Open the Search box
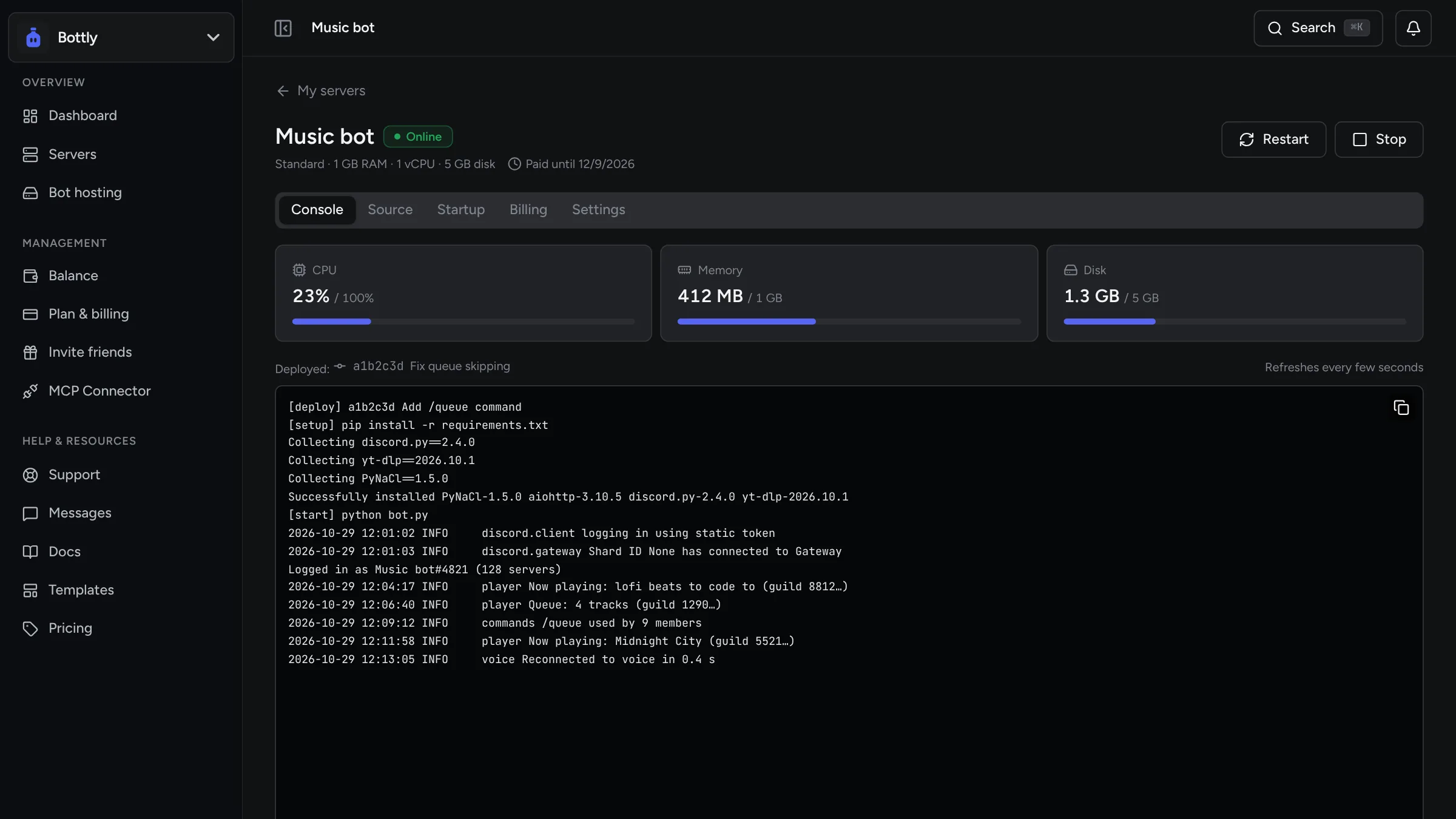Viewport: 1456px width, 819px height. tap(1318, 28)
